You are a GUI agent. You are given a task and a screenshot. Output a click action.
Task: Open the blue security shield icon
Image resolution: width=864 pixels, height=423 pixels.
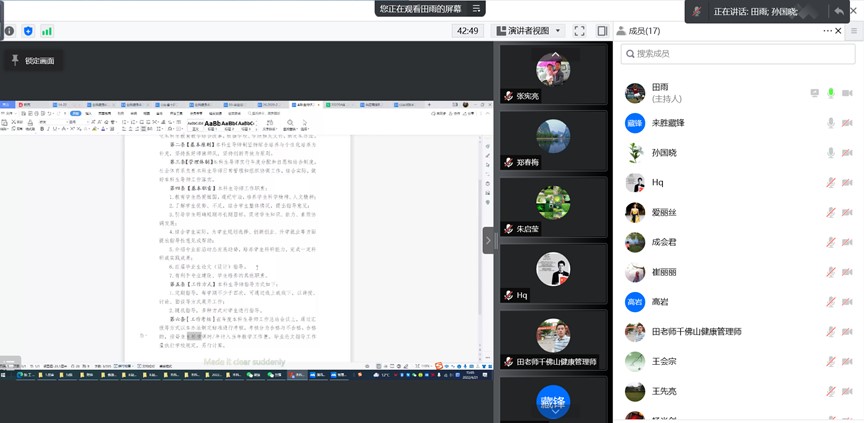[x=28, y=31]
